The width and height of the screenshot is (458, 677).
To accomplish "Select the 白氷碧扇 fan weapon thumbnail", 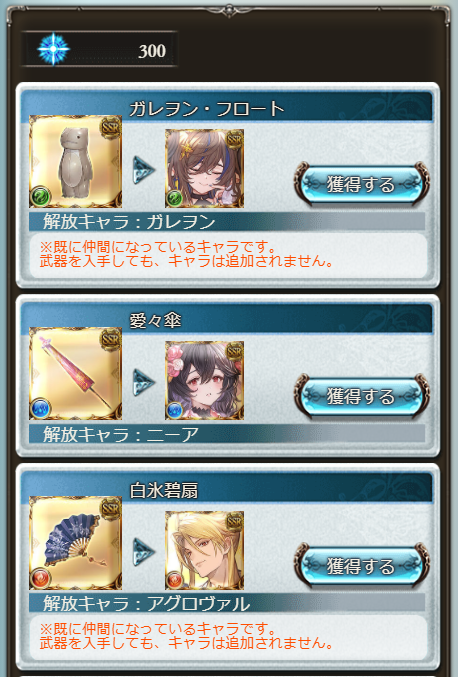I will tap(76, 543).
